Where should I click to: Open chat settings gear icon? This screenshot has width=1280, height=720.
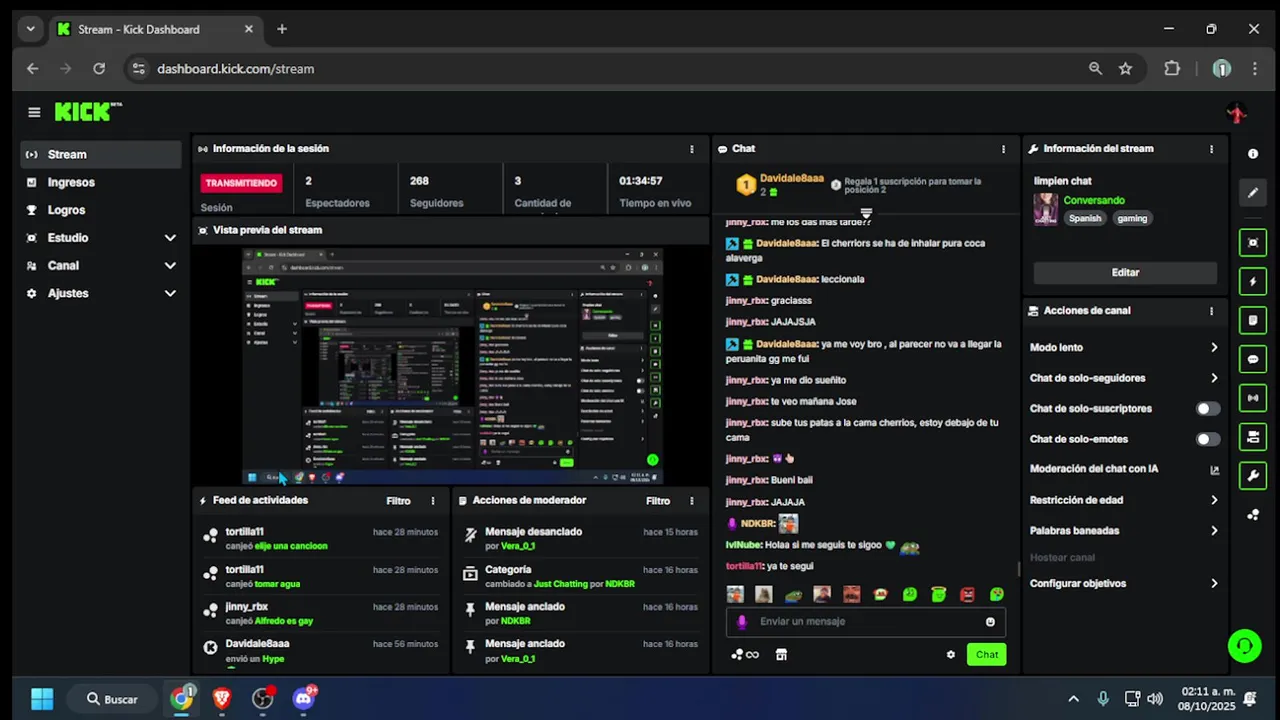[951, 655]
